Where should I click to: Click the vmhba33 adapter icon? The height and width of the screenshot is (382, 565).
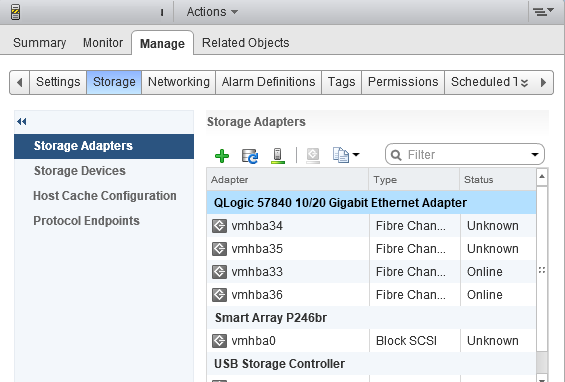tap(219, 272)
